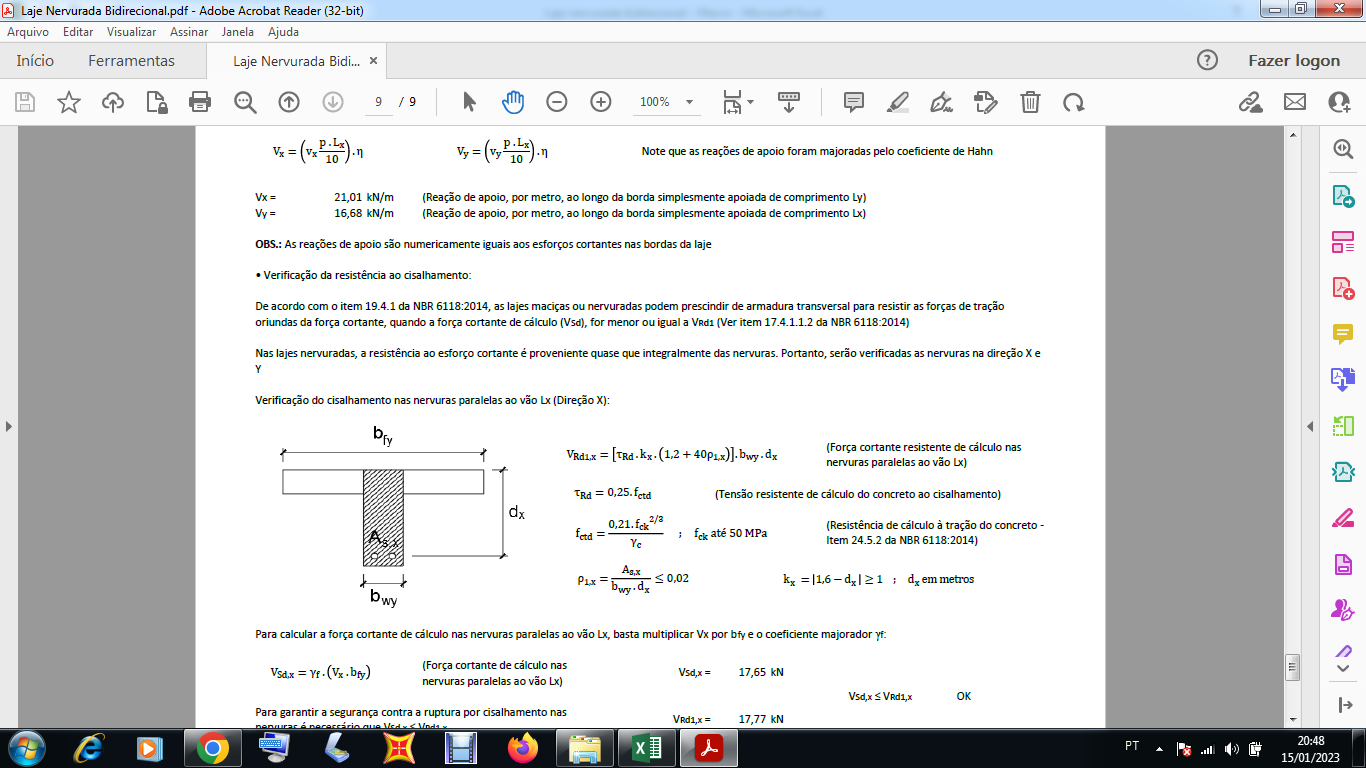Open Combine Files in the right panel
1366x768 pixels.
point(1342,380)
